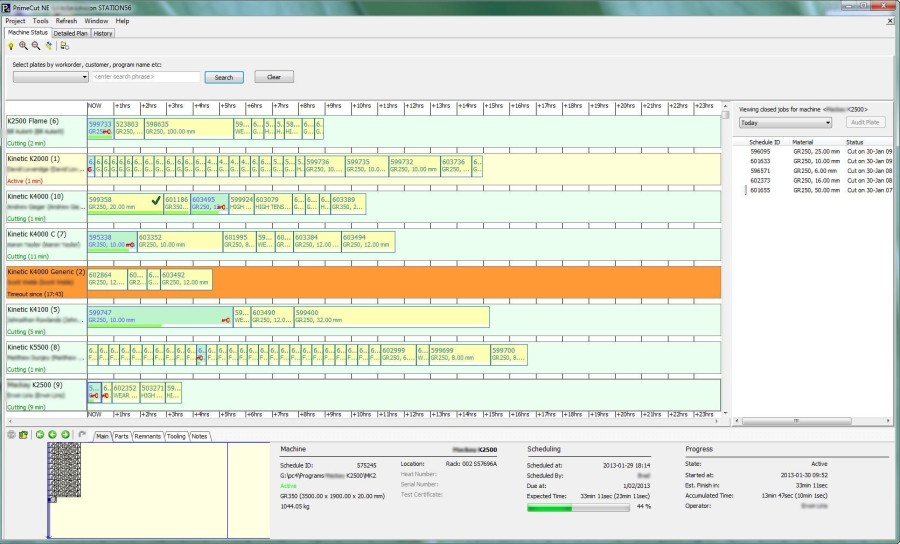Image resolution: width=900 pixels, height=544 pixels.
Task: Open the plate search filter dropdown
Action: [51, 77]
